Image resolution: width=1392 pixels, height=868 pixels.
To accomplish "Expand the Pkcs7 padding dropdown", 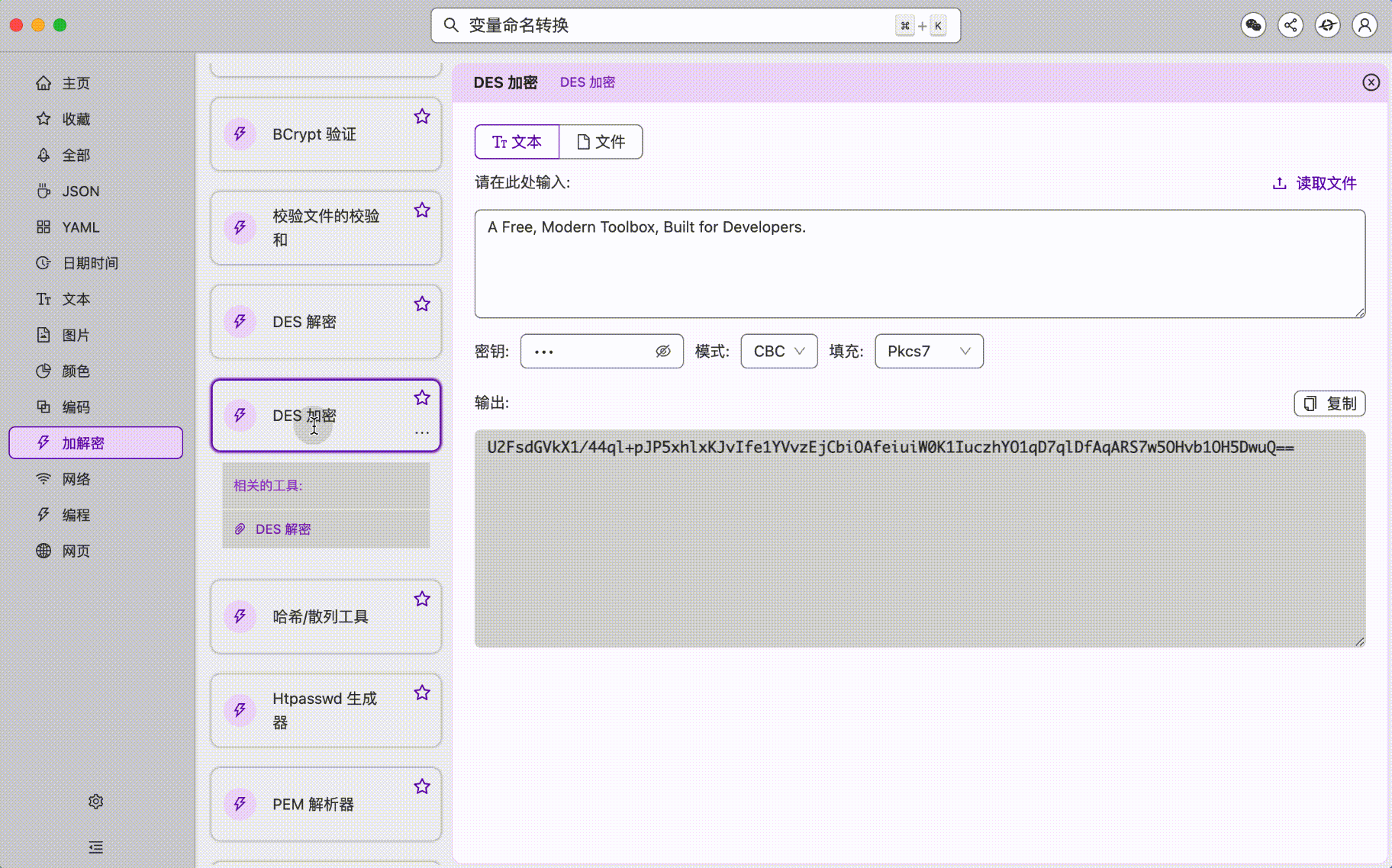I will point(928,351).
